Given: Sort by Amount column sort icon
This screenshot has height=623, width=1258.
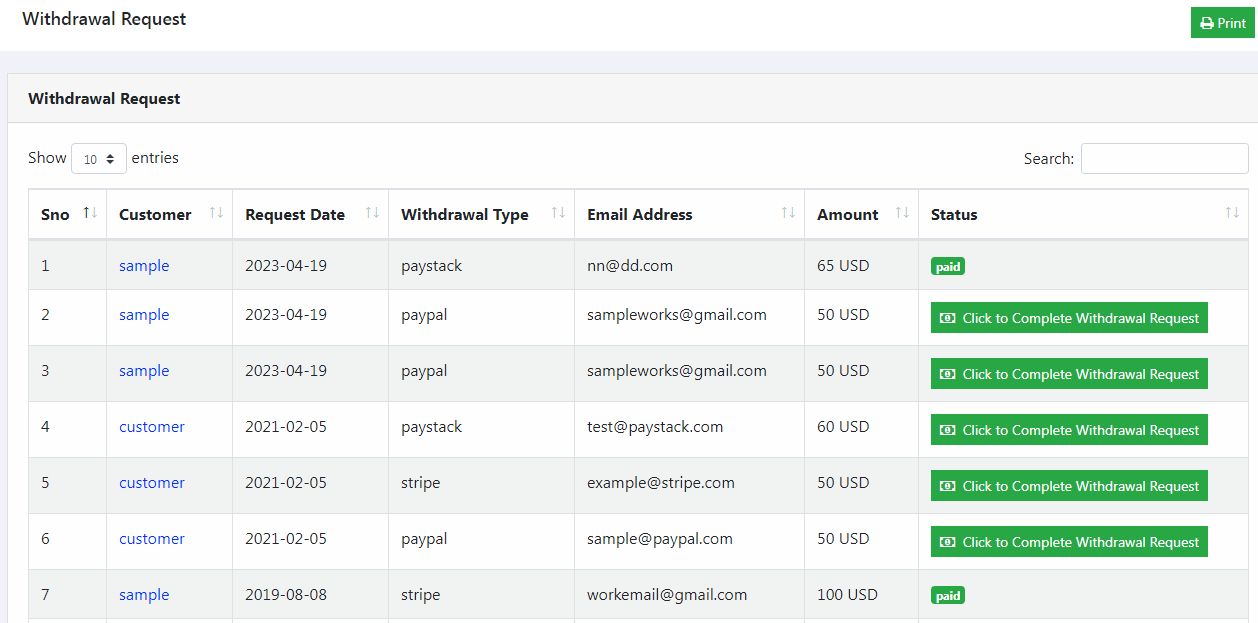Looking at the screenshot, I should (x=902, y=213).
